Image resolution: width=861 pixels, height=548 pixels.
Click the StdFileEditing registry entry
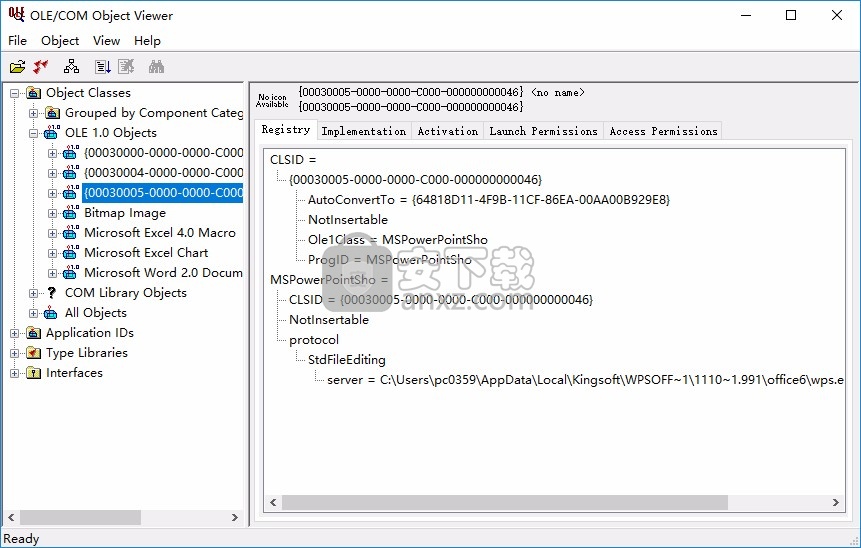click(x=346, y=360)
